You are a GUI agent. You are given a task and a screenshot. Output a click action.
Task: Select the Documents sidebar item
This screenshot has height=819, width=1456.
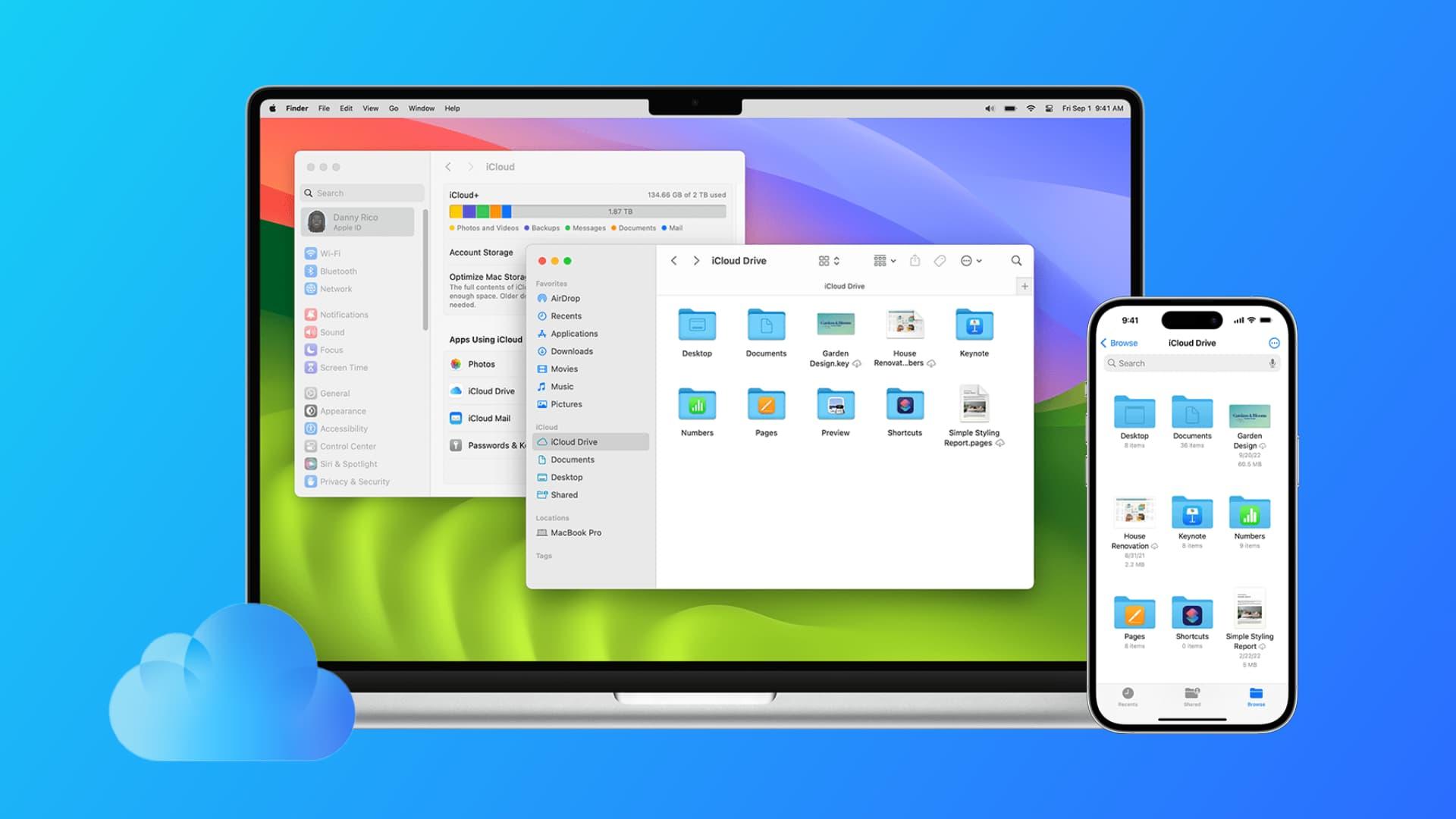point(573,459)
